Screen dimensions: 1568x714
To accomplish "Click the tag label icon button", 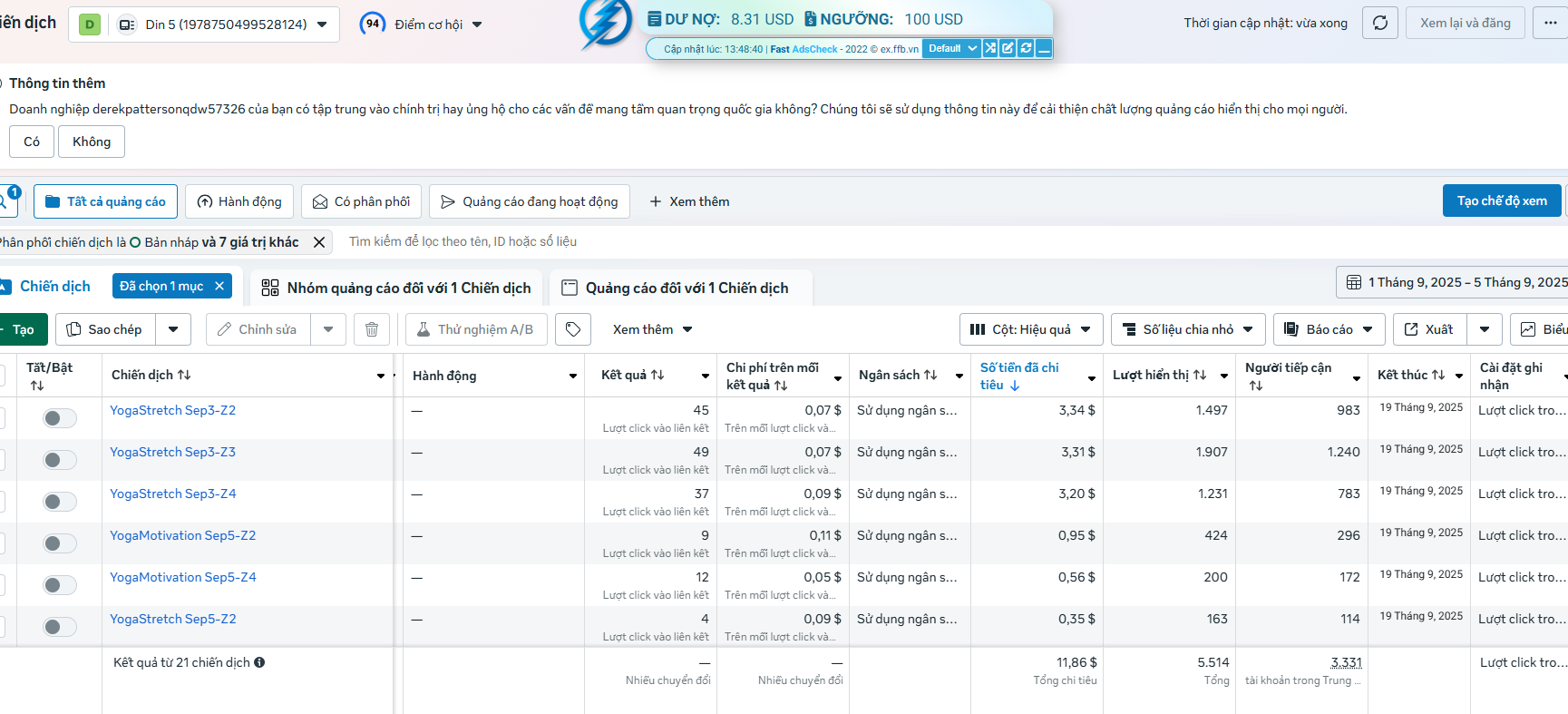I will pyautogui.click(x=573, y=329).
